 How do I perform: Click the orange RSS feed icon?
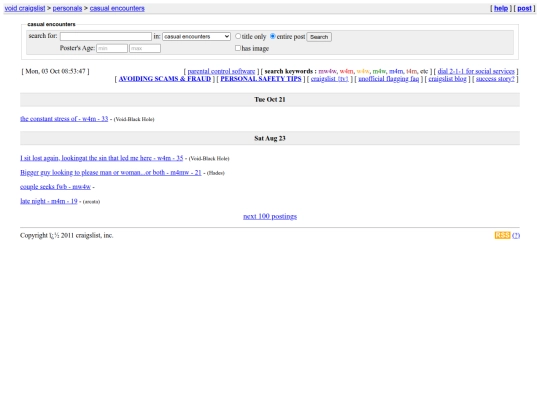point(502,235)
